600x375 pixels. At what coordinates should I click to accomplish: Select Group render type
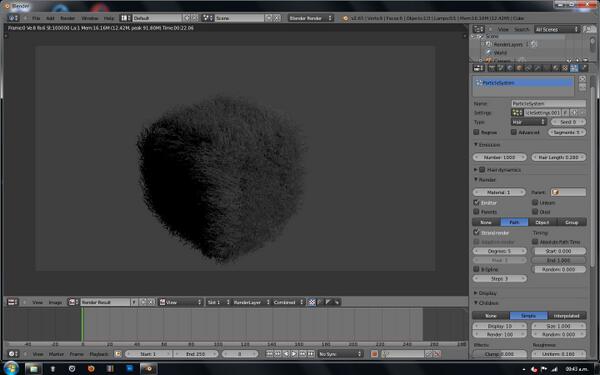pos(571,222)
